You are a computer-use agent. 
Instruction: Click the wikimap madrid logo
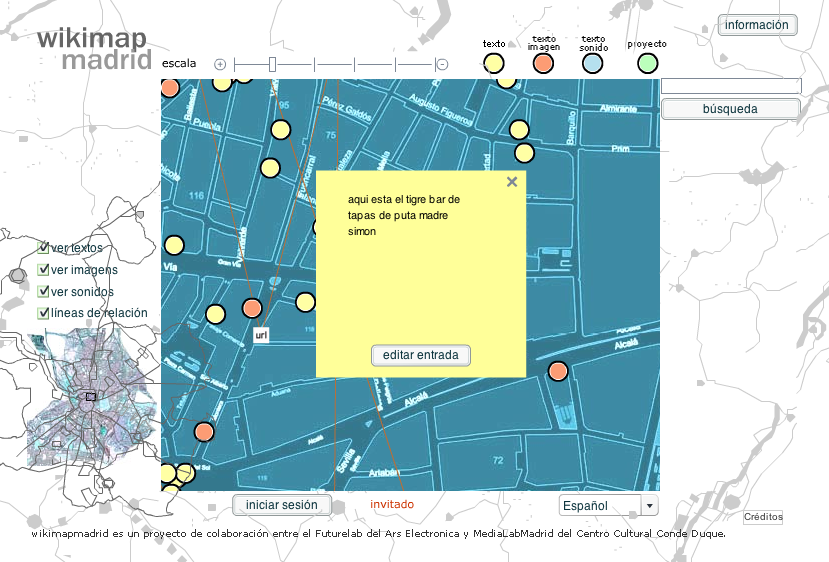(95, 49)
